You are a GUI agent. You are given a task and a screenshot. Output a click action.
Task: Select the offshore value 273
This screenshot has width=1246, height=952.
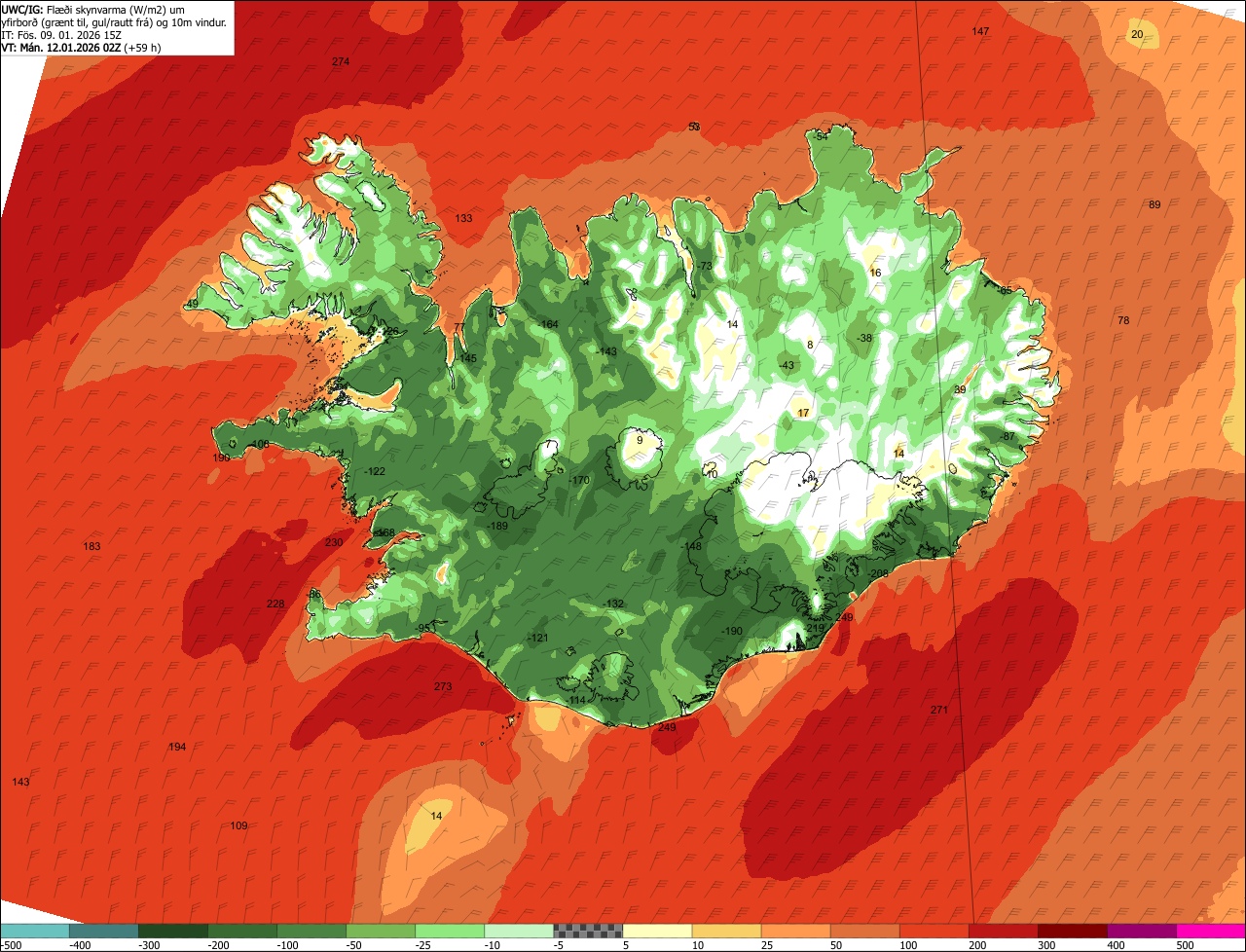[x=443, y=686]
